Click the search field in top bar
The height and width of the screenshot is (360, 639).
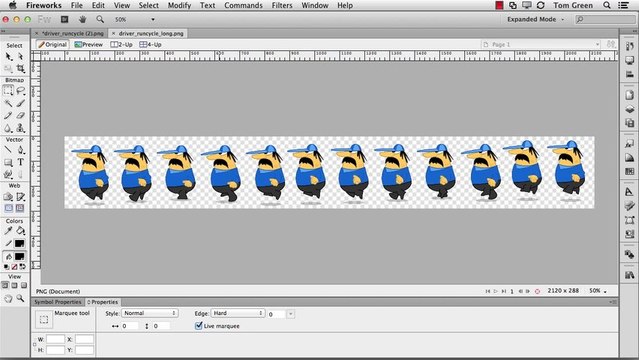coord(604,19)
